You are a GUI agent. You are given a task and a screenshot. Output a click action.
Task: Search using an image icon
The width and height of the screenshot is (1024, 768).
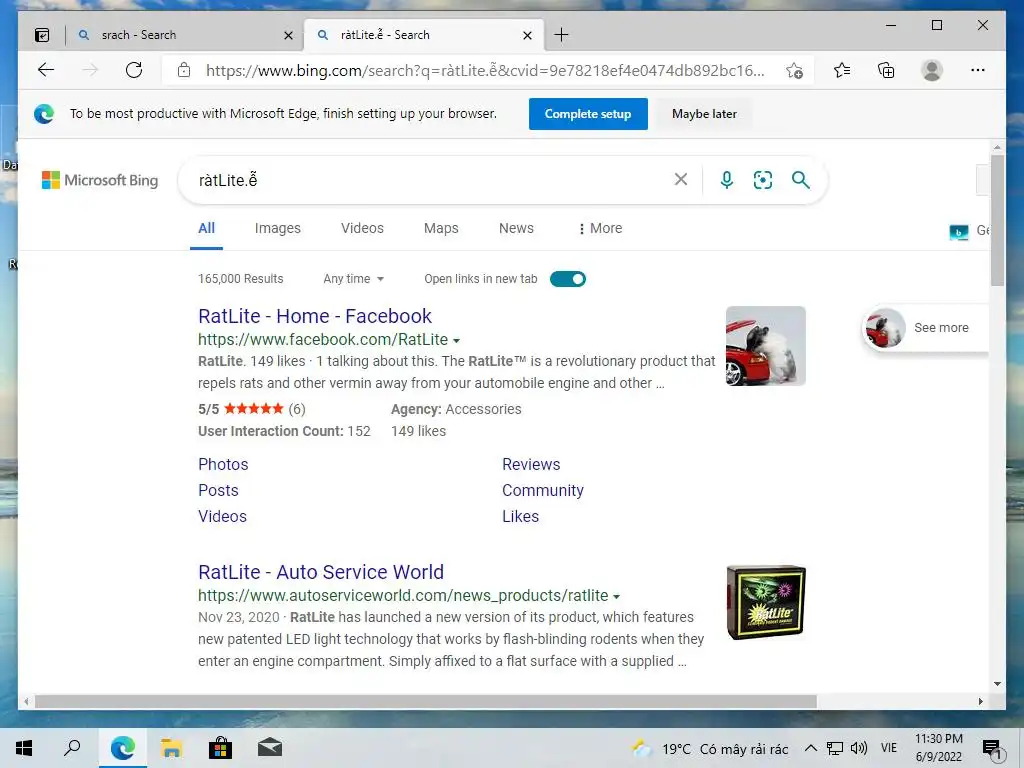coord(763,180)
